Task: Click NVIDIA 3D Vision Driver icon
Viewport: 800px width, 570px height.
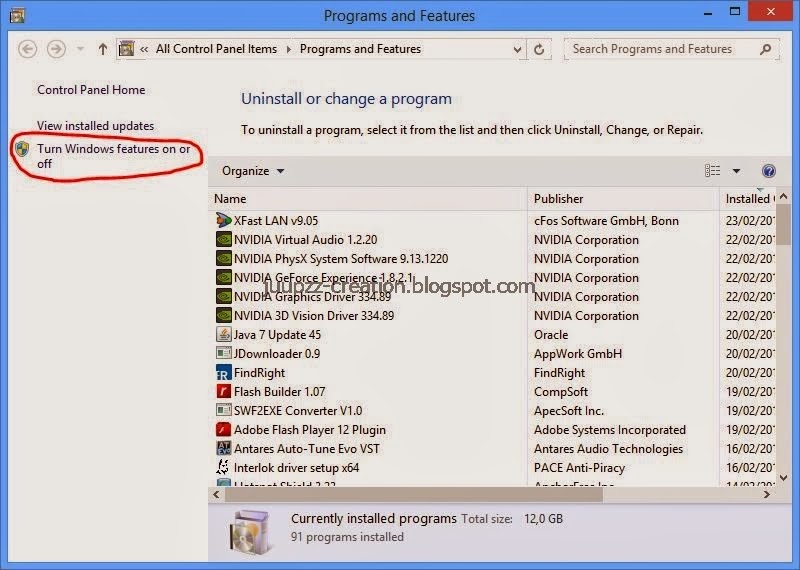Action: coord(223,315)
